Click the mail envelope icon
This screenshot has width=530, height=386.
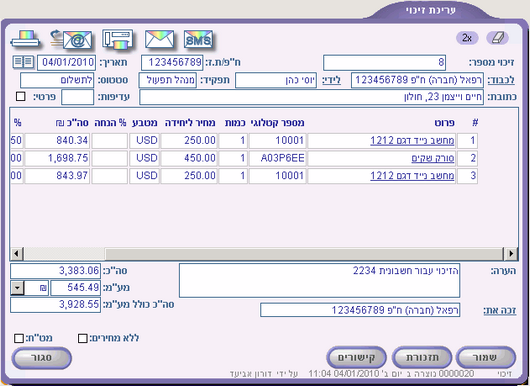pyautogui.click(x=160, y=40)
